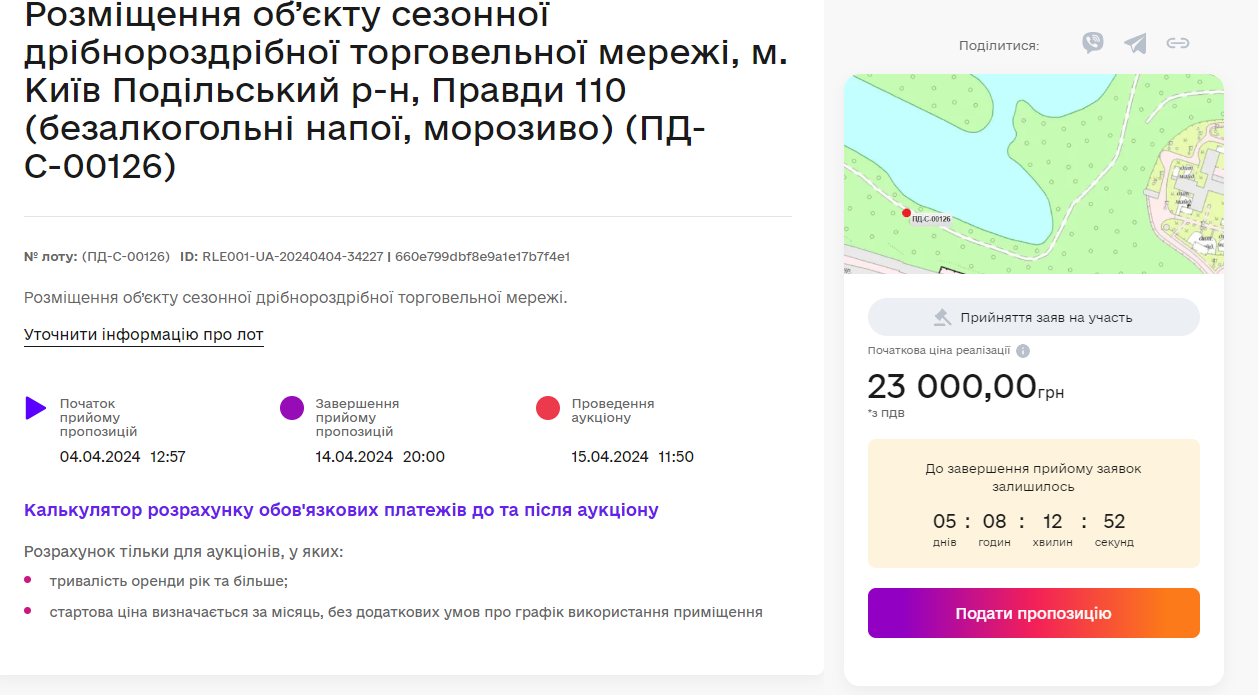Select the purple 'Завершення прийому пропозицій' circle icon
Viewport: 1258px width, 695px height.
point(291,408)
